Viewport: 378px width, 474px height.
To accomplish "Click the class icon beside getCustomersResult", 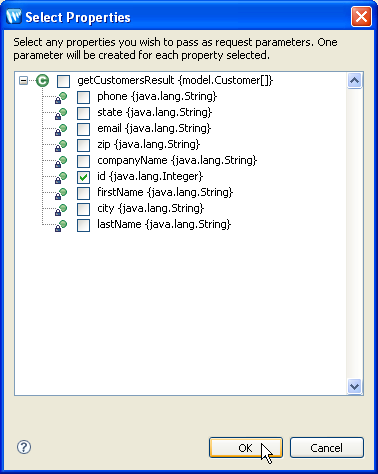I will pos(42,81).
